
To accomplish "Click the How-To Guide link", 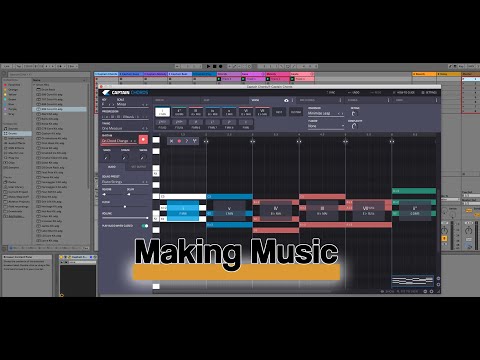I will (x=404, y=92).
